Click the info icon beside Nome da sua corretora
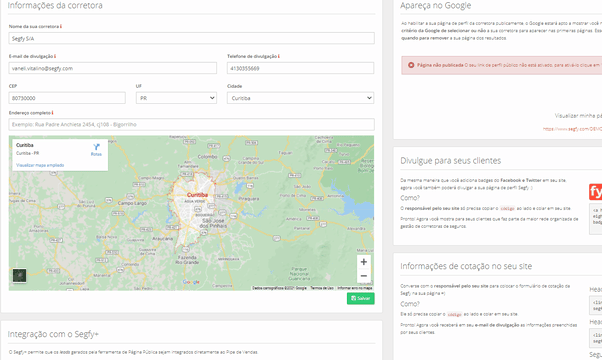Screen dimensions: 602x360 click(x=61, y=26)
